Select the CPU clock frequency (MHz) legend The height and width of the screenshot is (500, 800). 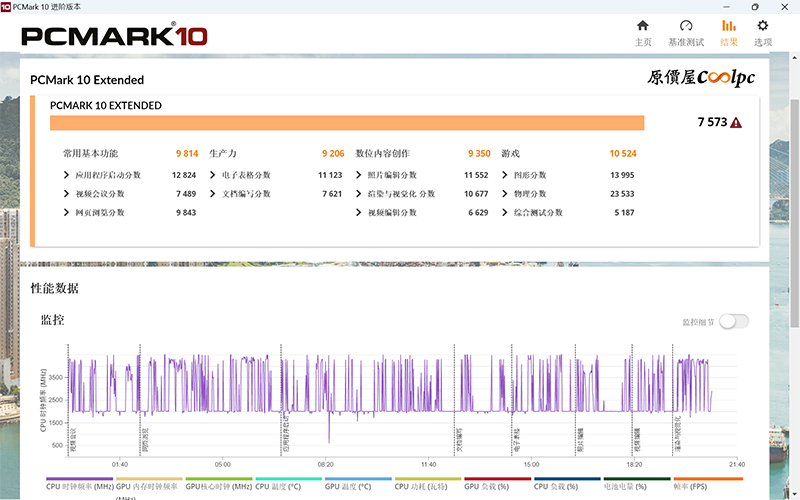80,484
